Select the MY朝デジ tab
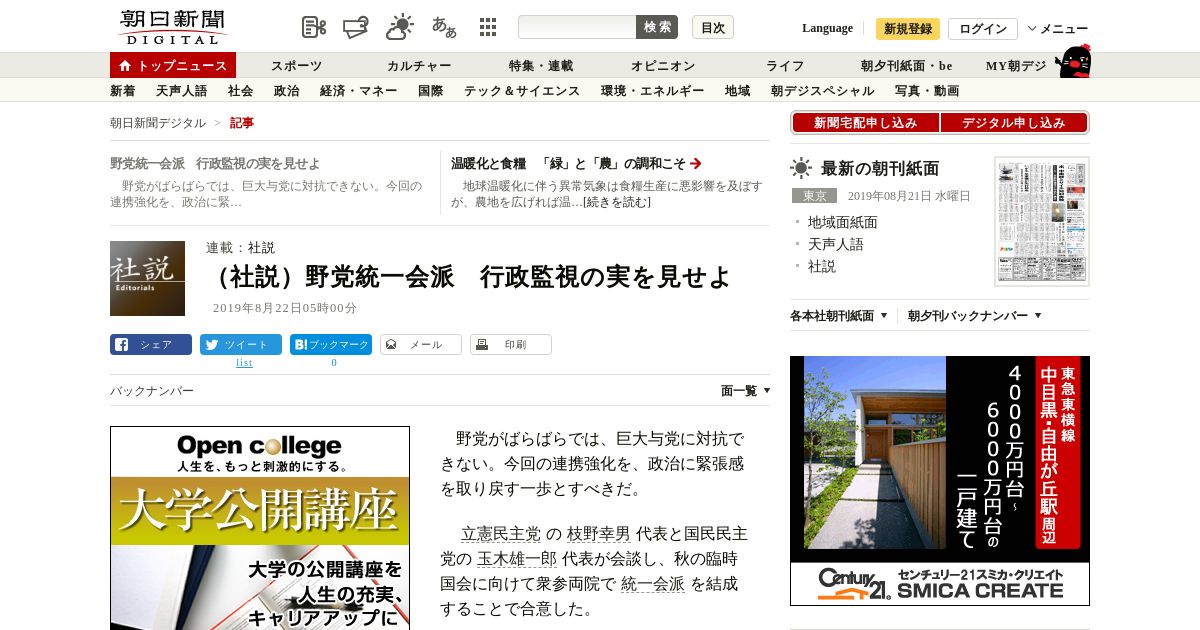Screen dimensions: 1200x630 coord(1016,66)
